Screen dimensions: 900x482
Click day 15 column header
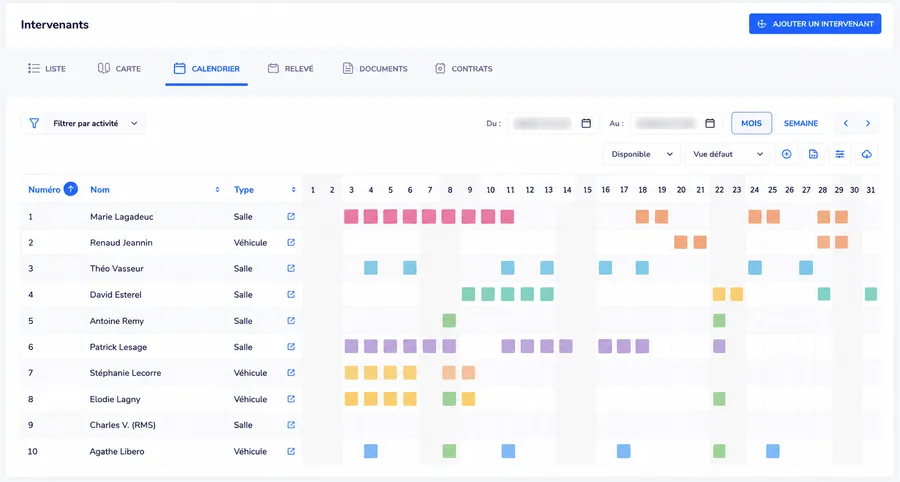point(587,190)
